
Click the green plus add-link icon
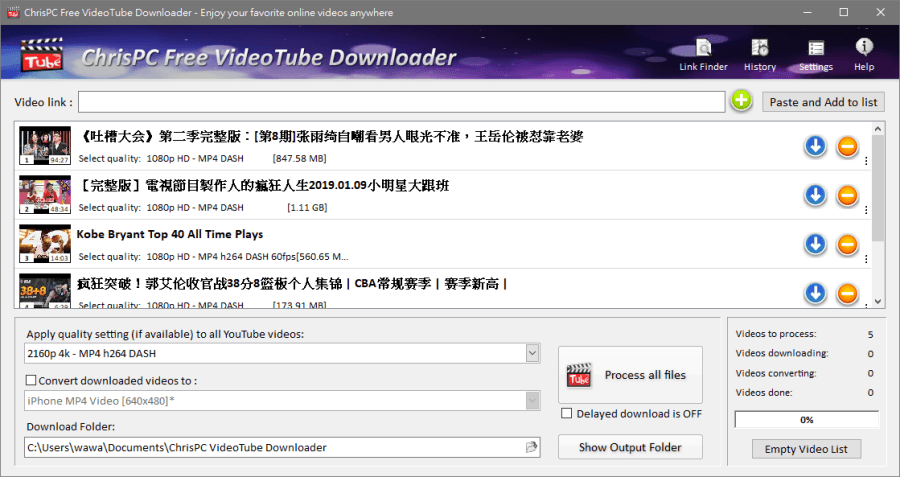(741, 100)
